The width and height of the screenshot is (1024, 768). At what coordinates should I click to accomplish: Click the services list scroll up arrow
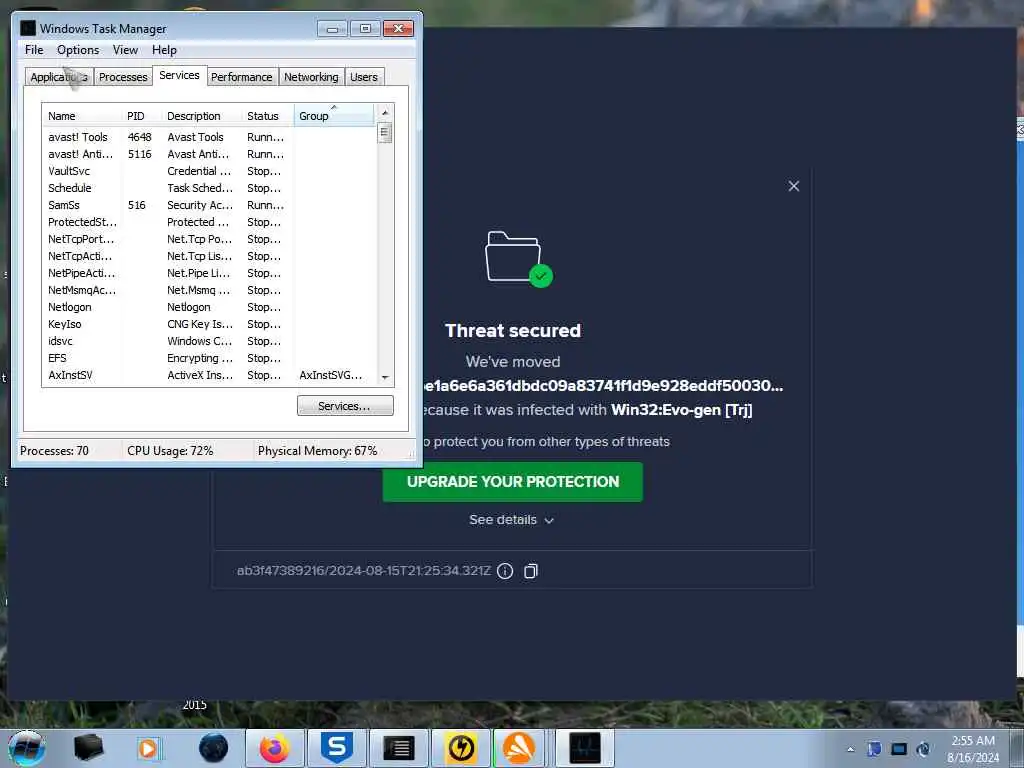click(x=385, y=112)
